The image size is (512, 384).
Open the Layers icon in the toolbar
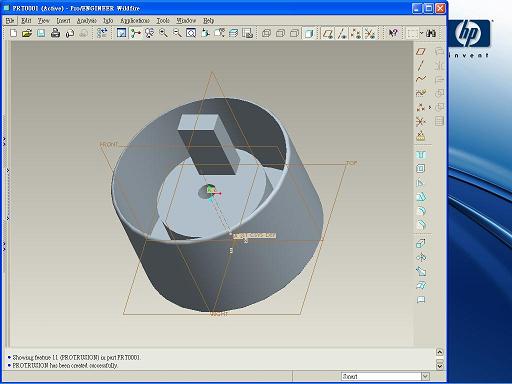pos(233,33)
